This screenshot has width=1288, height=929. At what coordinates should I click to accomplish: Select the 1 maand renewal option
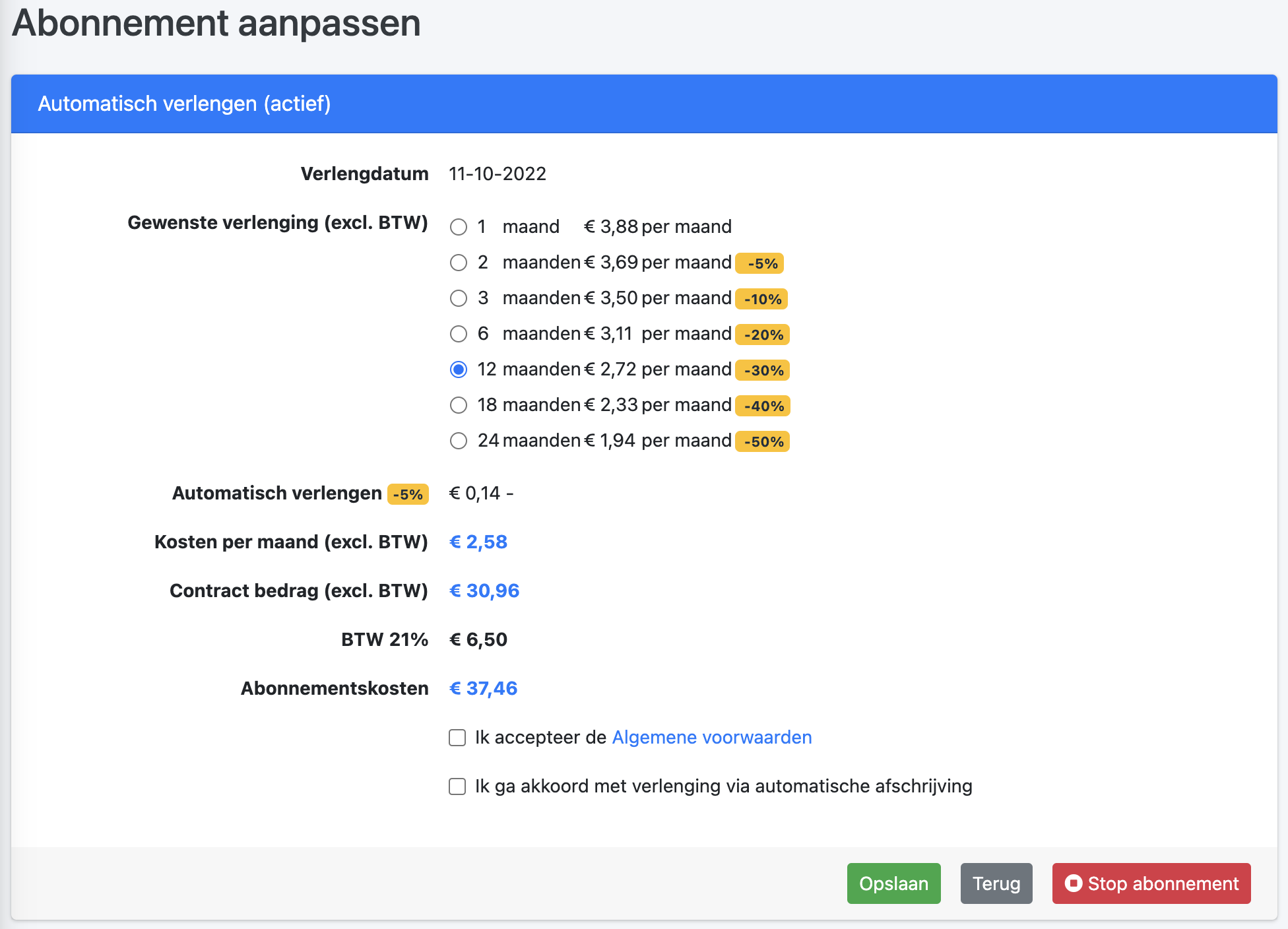click(459, 227)
